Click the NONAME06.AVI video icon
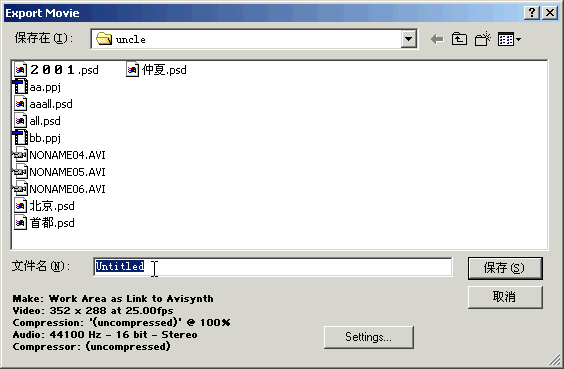Image resolution: width=564 pixels, height=369 pixels. 20,189
